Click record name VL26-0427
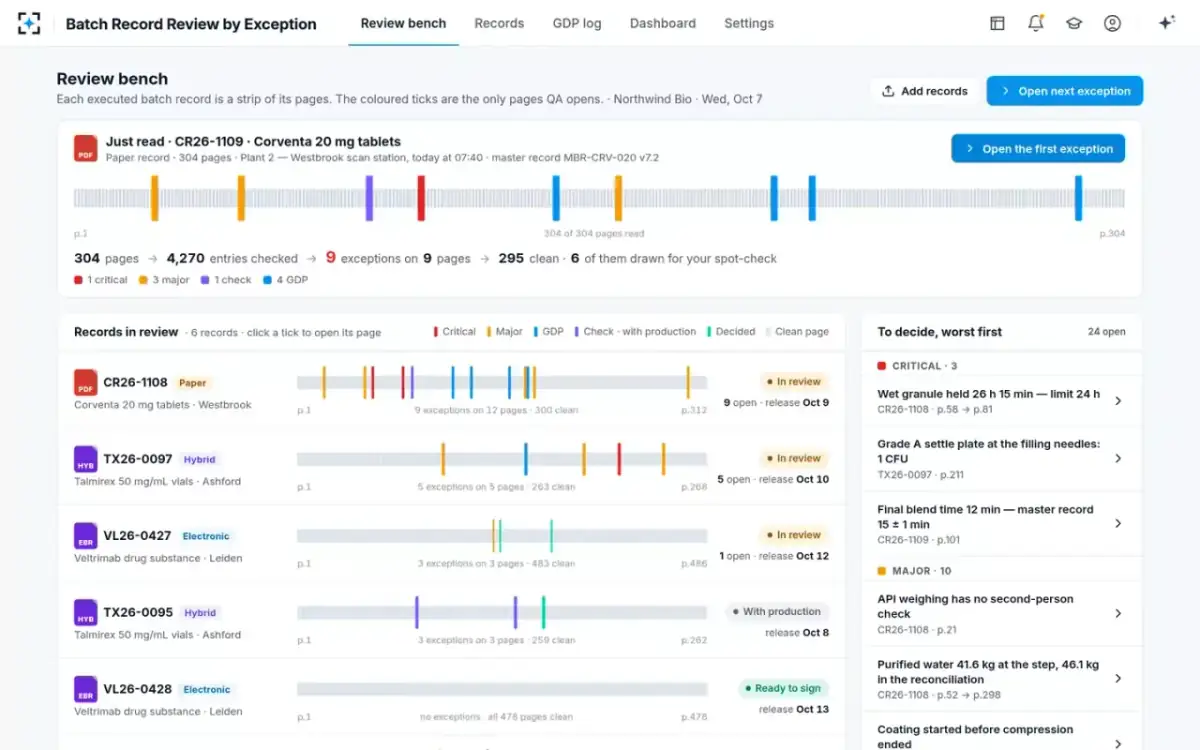Image resolution: width=1200 pixels, height=750 pixels. coord(137,536)
